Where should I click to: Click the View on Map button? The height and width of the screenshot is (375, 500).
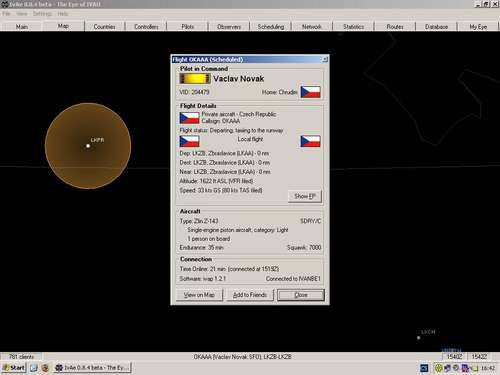(199, 295)
